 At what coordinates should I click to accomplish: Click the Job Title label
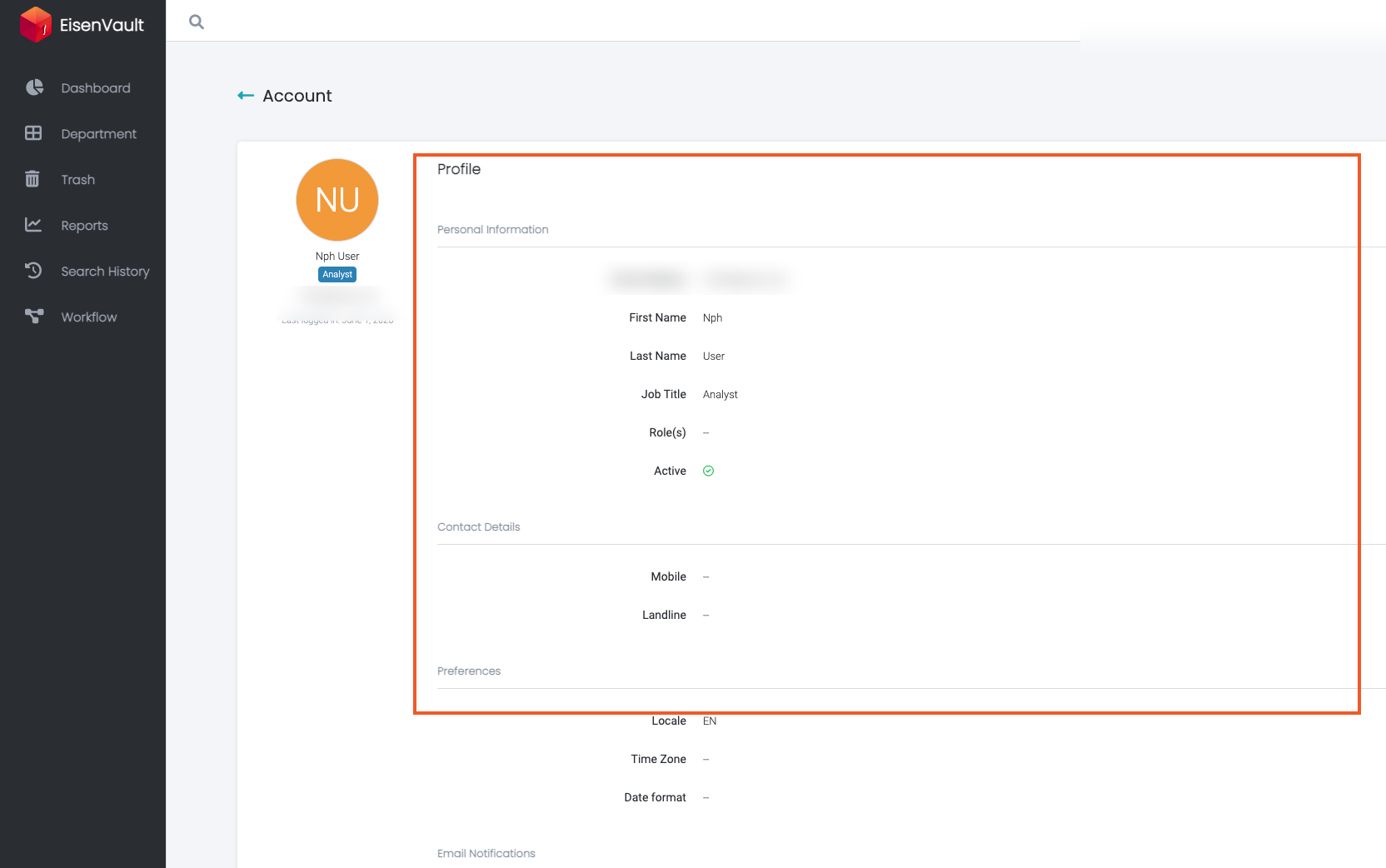(x=663, y=394)
